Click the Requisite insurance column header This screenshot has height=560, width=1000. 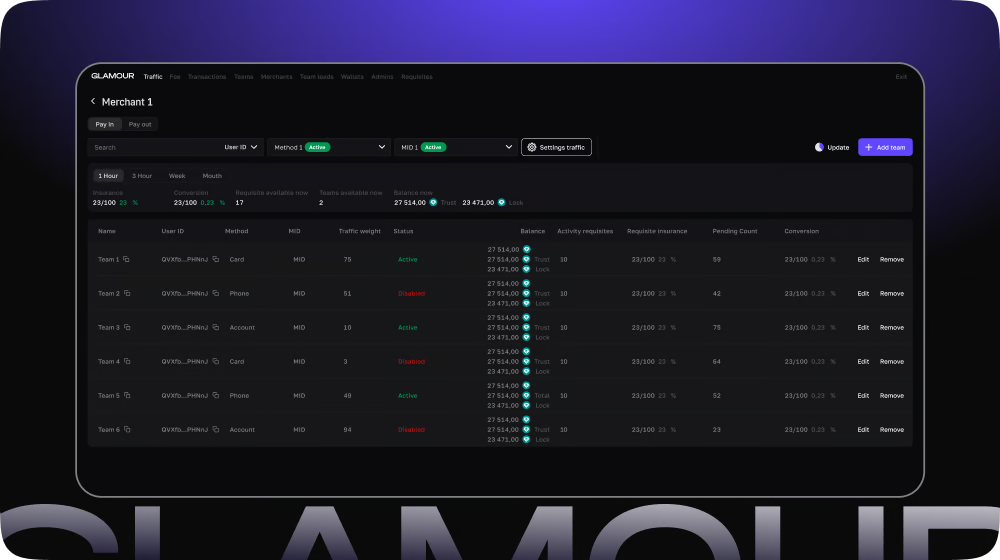[657, 231]
